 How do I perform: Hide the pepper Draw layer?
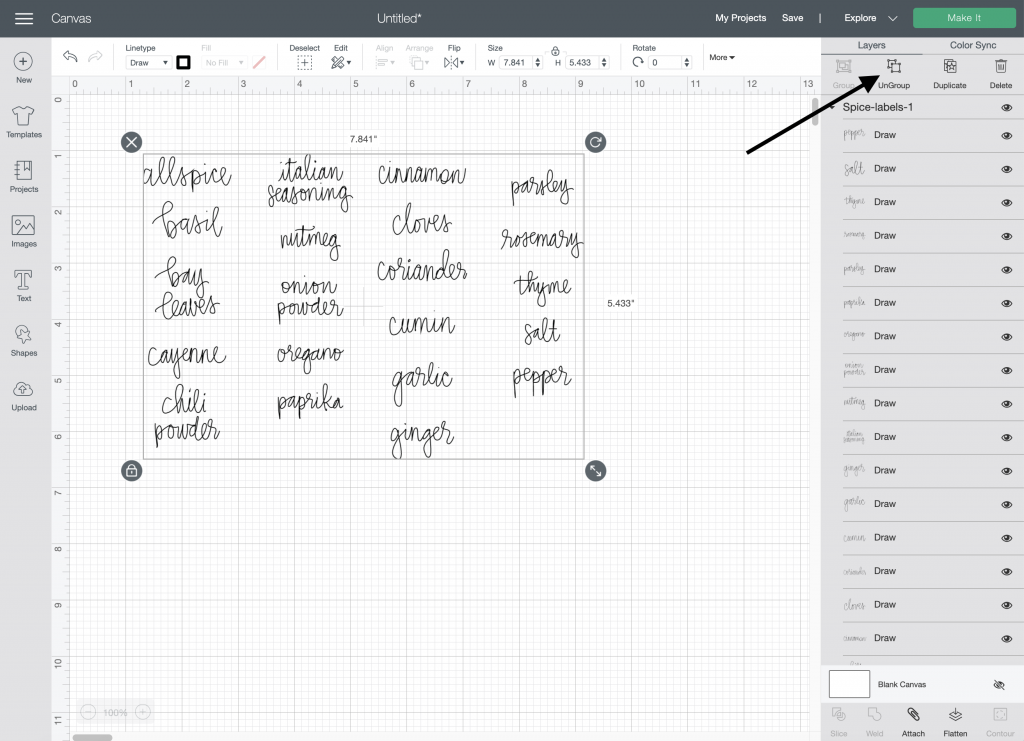pyautogui.click(x=1006, y=136)
